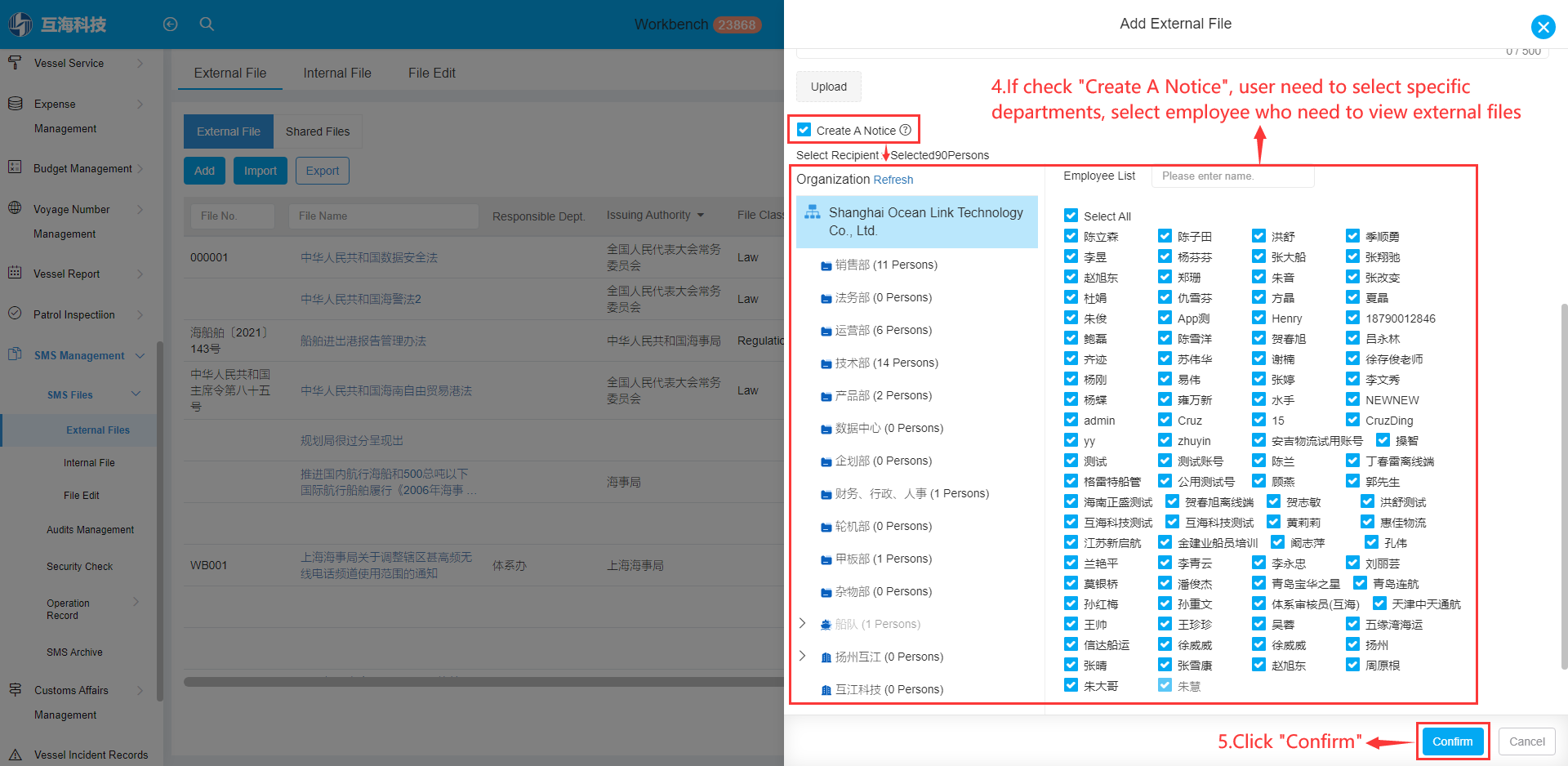The width and height of the screenshot is (1568, 766).
Task: Click the Customs Affairs sidebar icon
Action: (15, 690)
